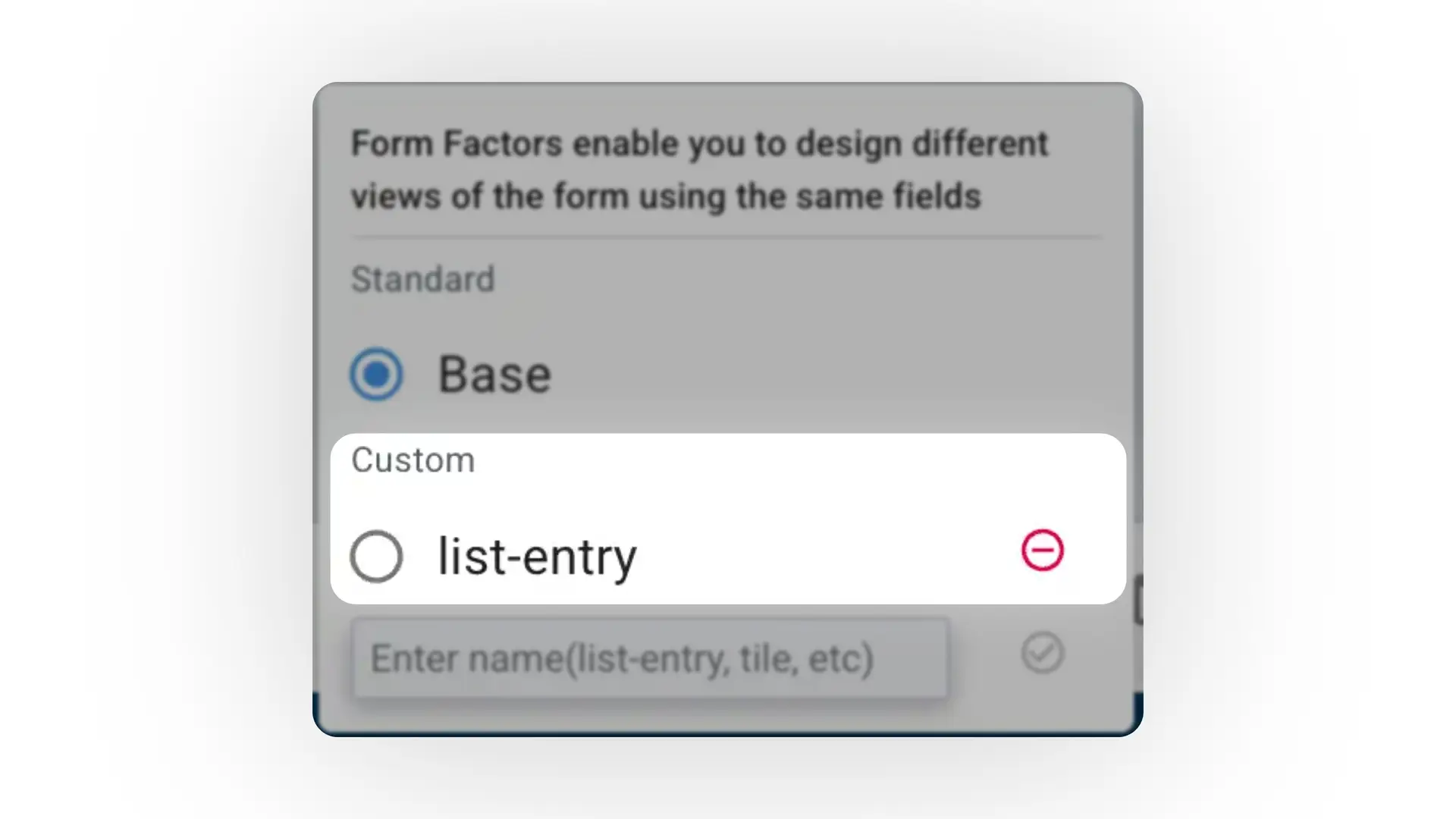Click the Enter name input field
This screenshot has width=1456, height=819.
[x=651, y=657]
